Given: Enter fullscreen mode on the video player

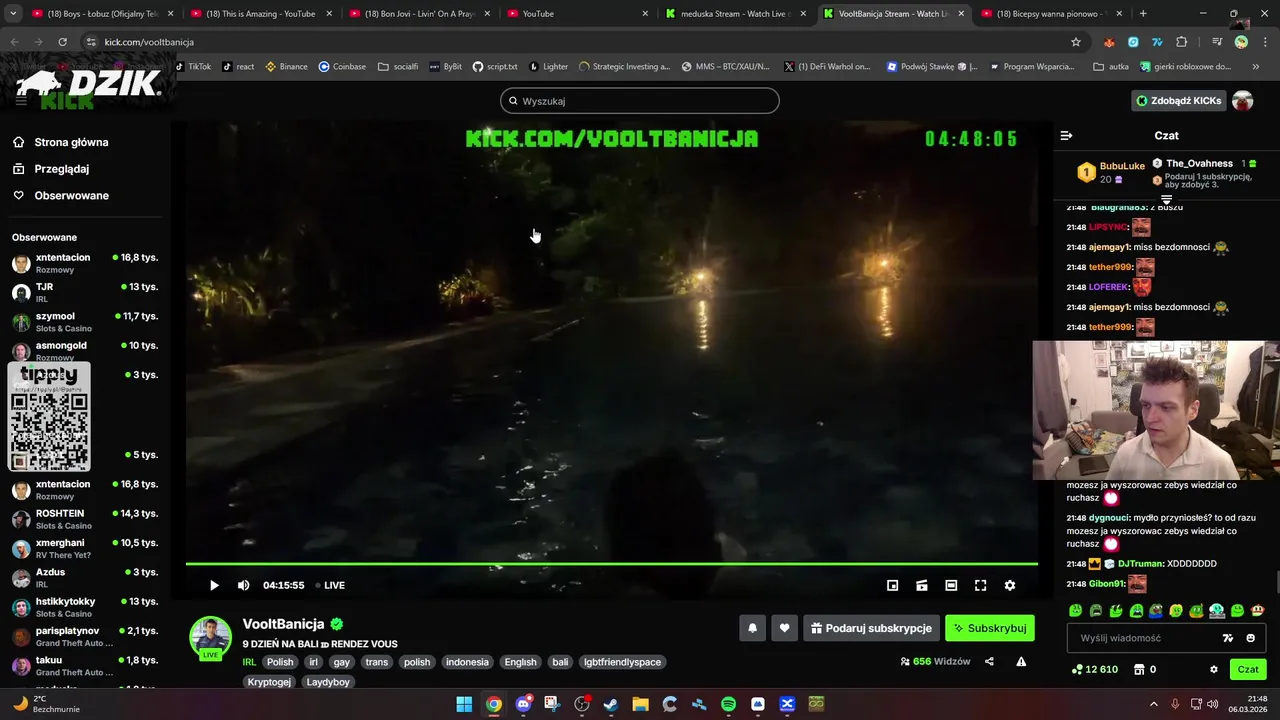Looking at the screenshot, I should [x=981, y=585].
